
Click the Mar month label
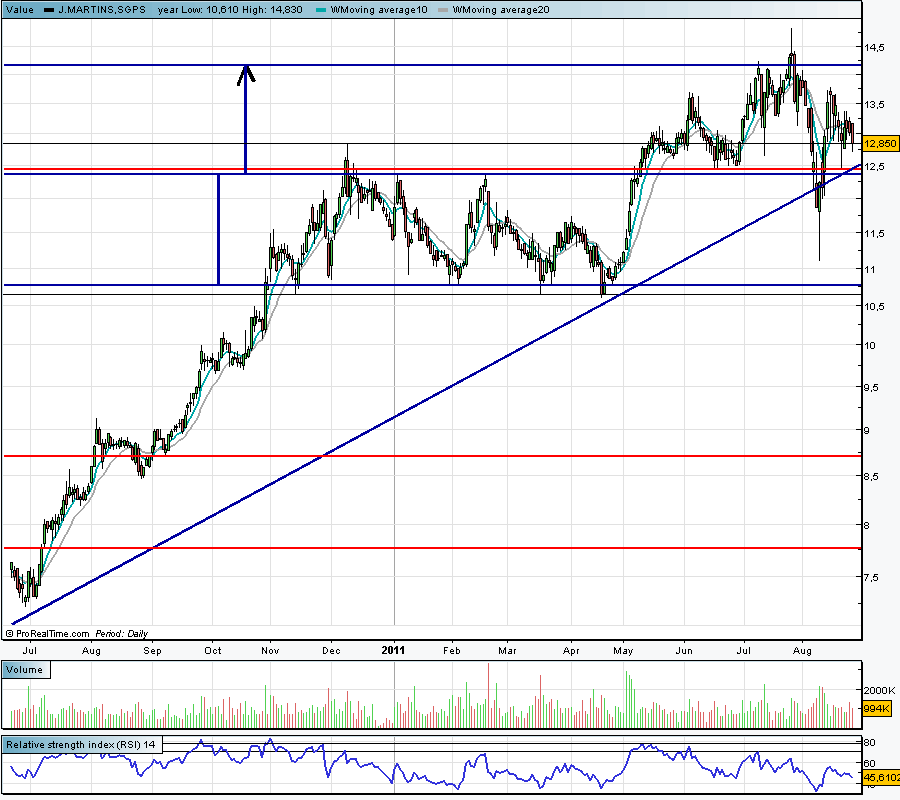[x=507, y=651]
